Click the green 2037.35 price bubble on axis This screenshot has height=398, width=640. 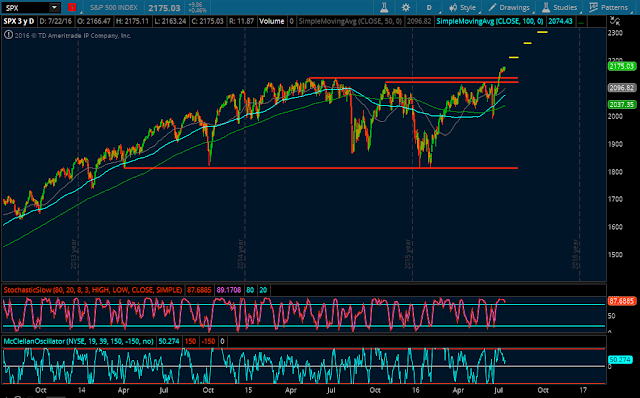tap(622, 105)
